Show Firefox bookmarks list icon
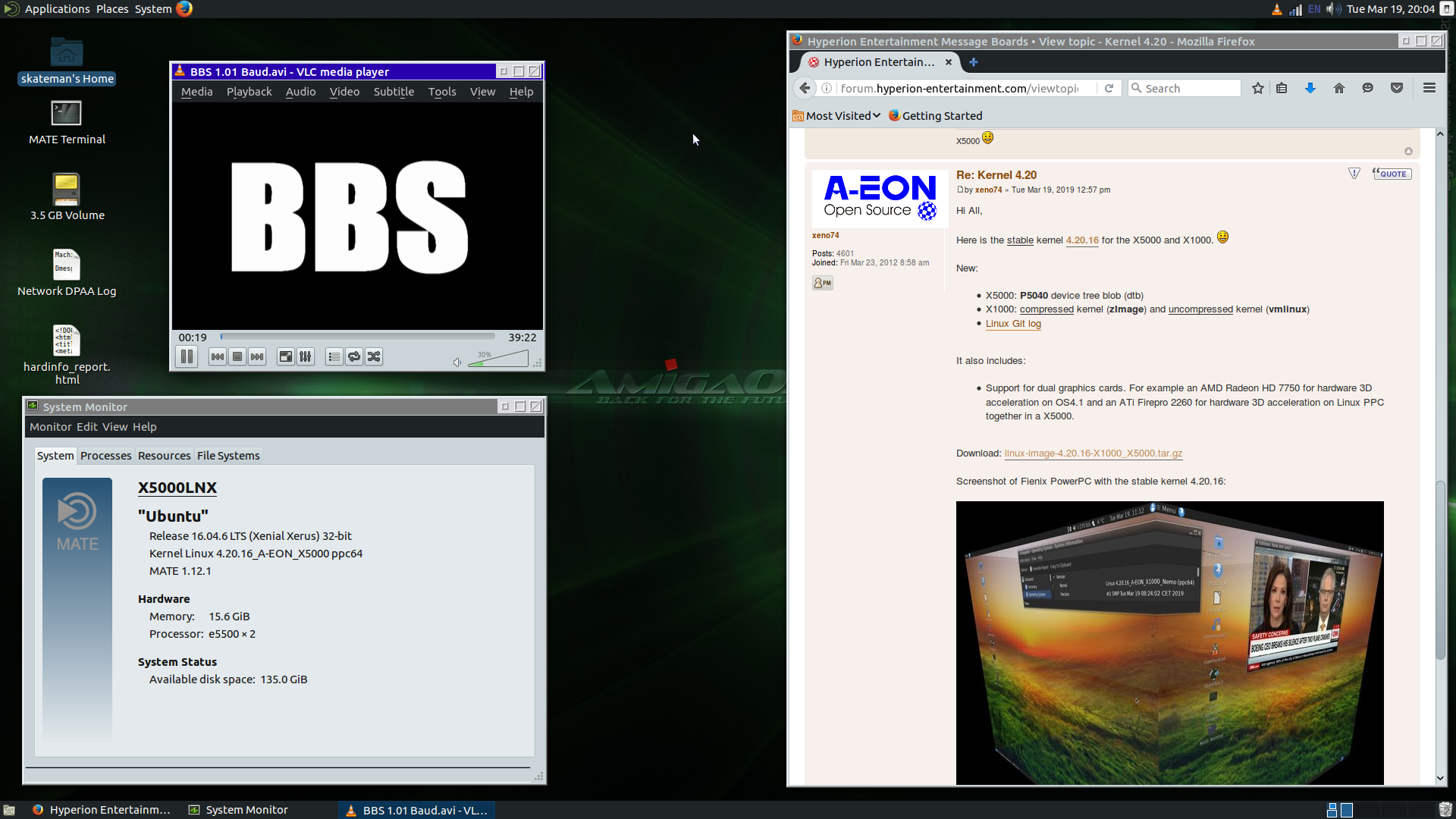 click(x=1282, y=88)
